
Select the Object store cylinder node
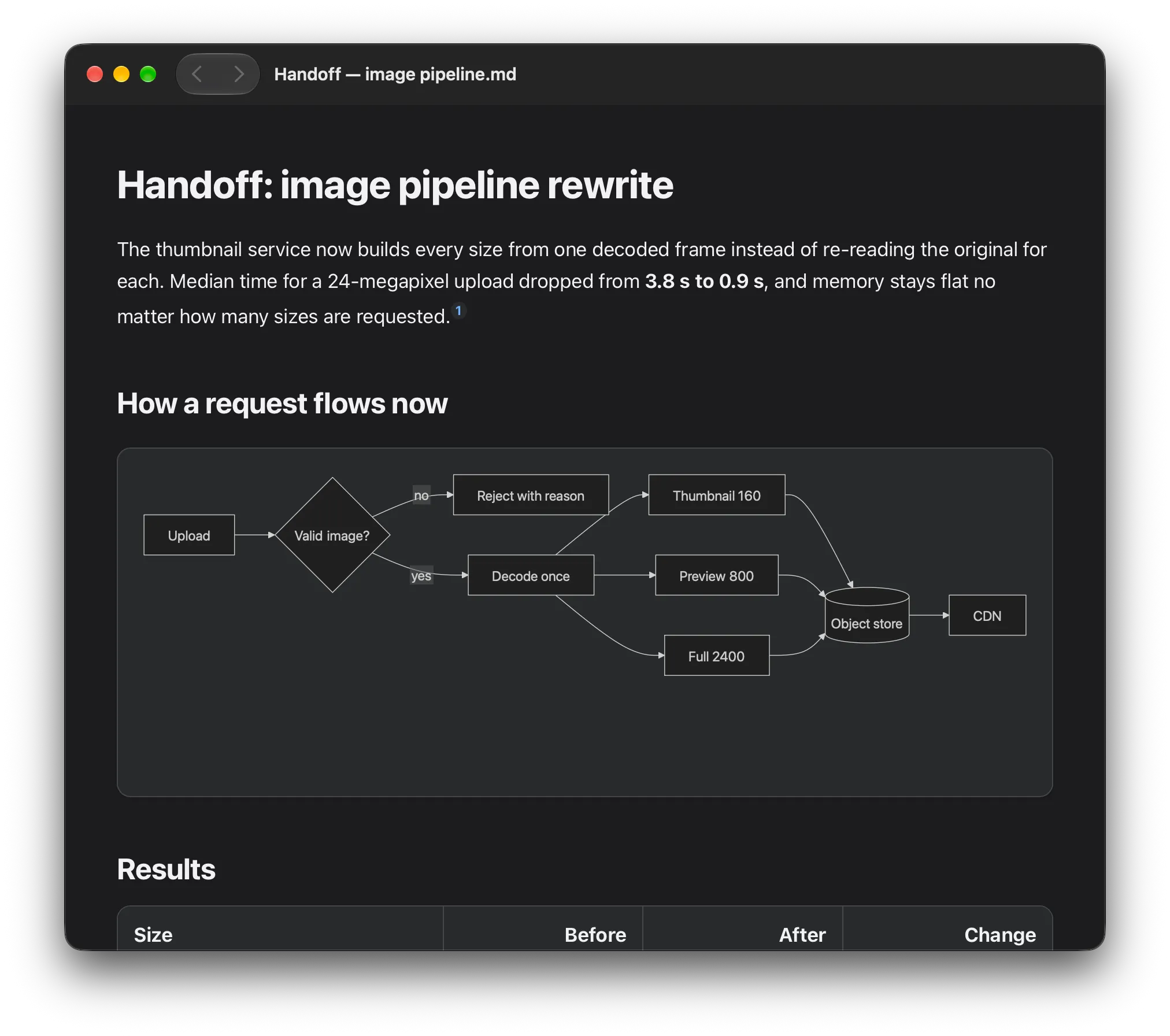coord(867,615)
